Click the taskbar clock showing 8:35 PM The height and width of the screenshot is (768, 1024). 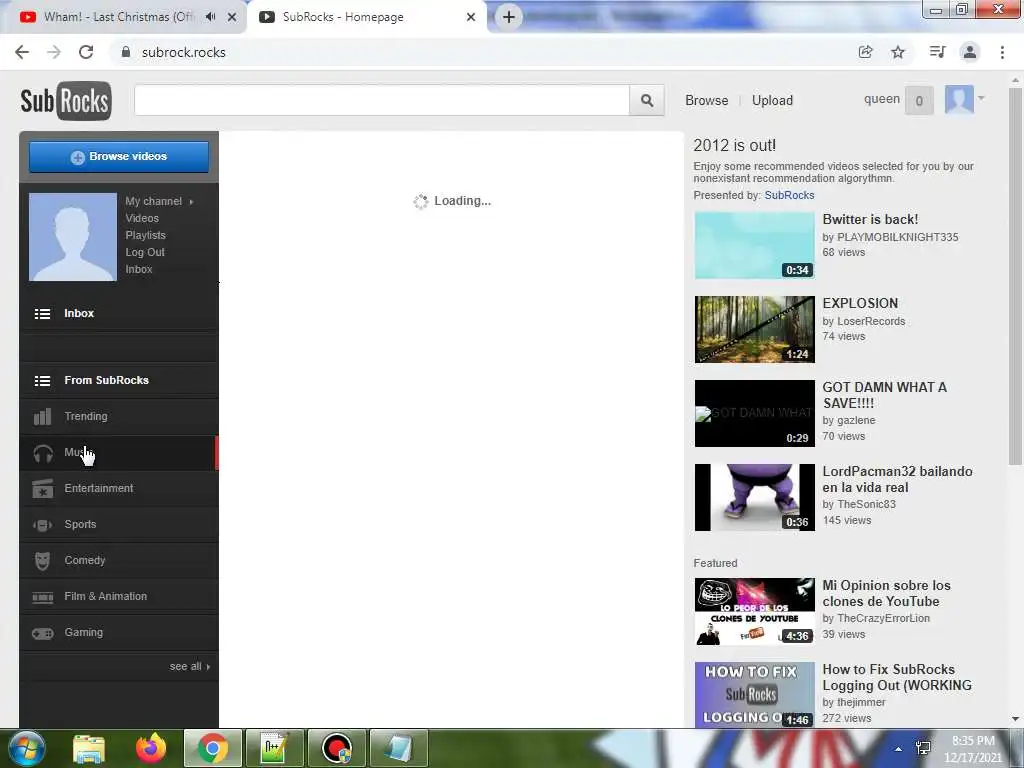[973, 749]
